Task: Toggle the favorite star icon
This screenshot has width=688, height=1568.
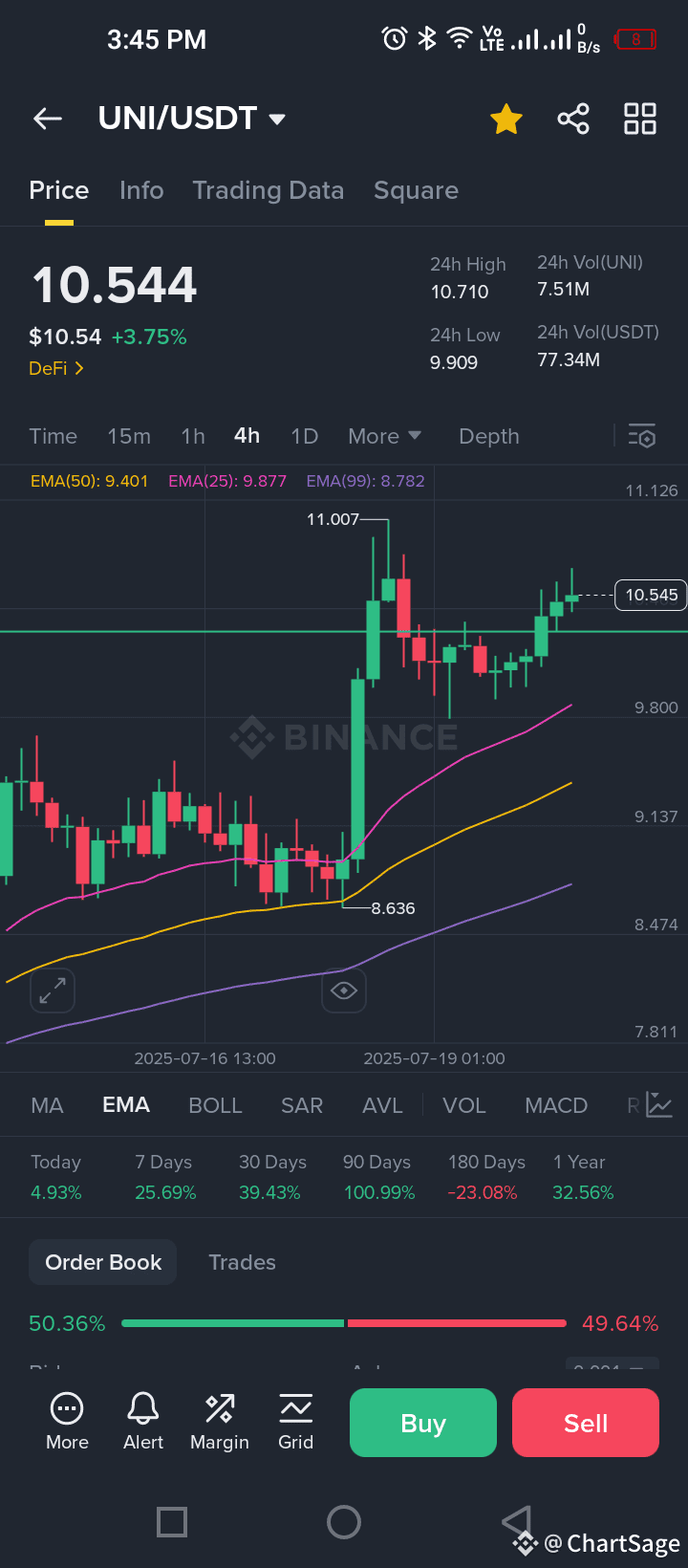Action: click(506, 120)
